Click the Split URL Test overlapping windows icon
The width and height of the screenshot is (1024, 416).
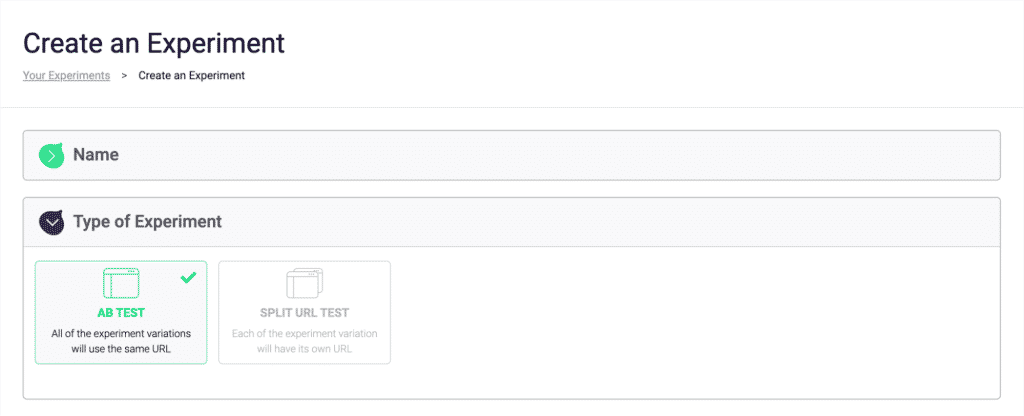pyautogui.click(x=304, y=284)
